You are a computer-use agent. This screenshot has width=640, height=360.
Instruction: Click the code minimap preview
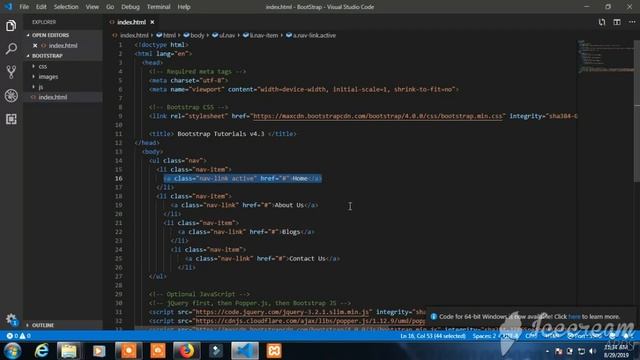point(605,57)
